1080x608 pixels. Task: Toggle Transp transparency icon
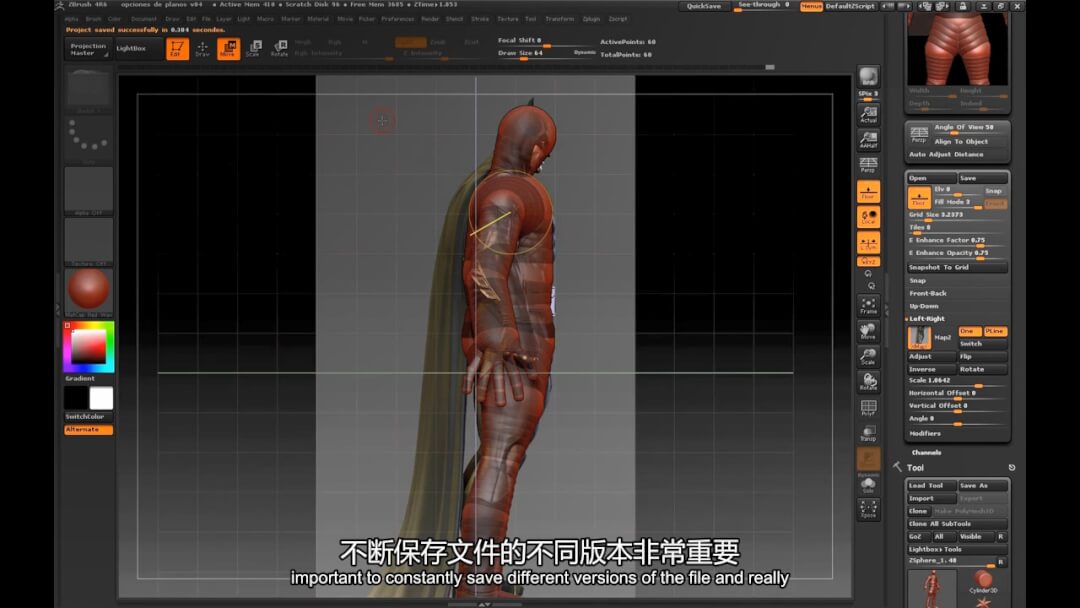click(x=869, y=433)
